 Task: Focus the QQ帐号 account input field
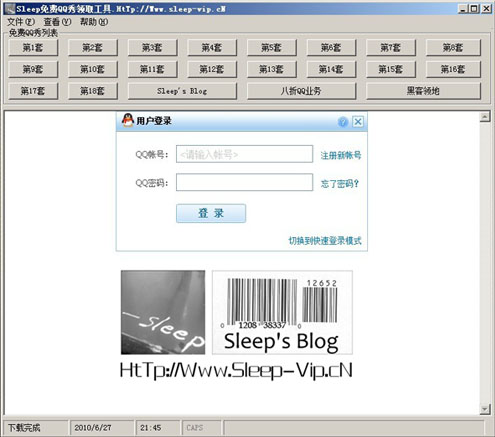244,154
